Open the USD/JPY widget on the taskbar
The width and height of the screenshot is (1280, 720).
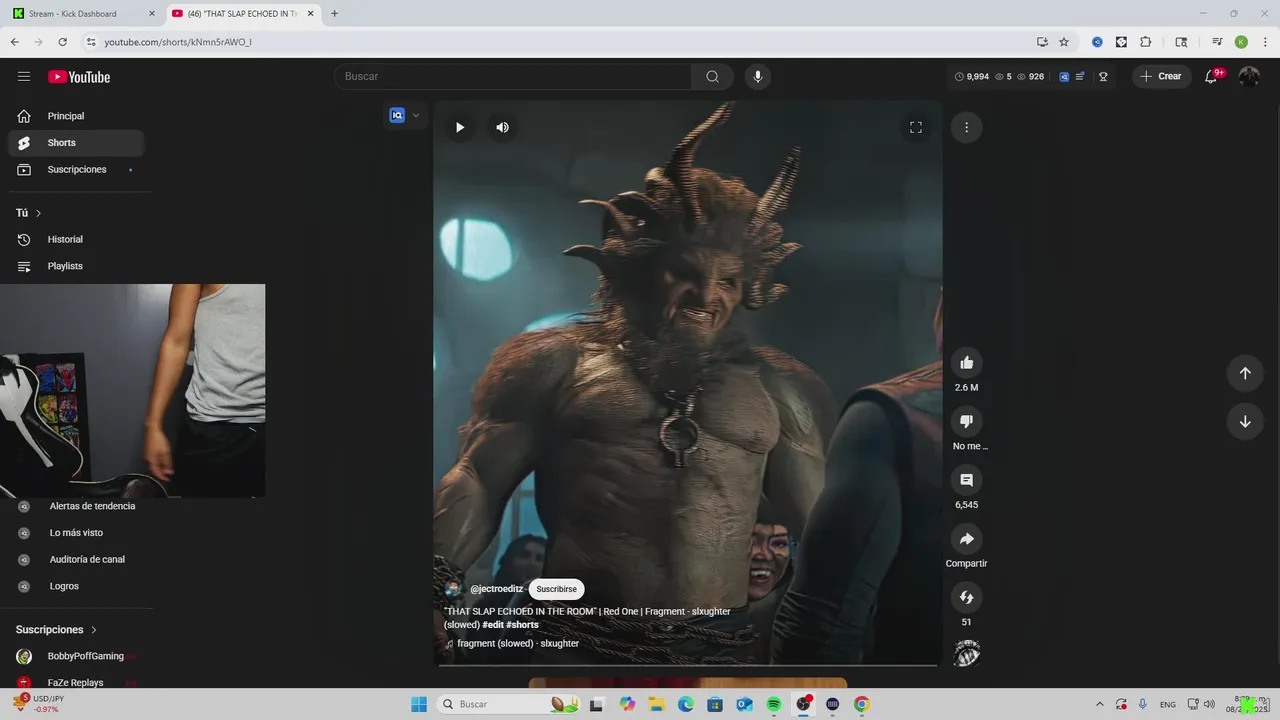point(36,704)
